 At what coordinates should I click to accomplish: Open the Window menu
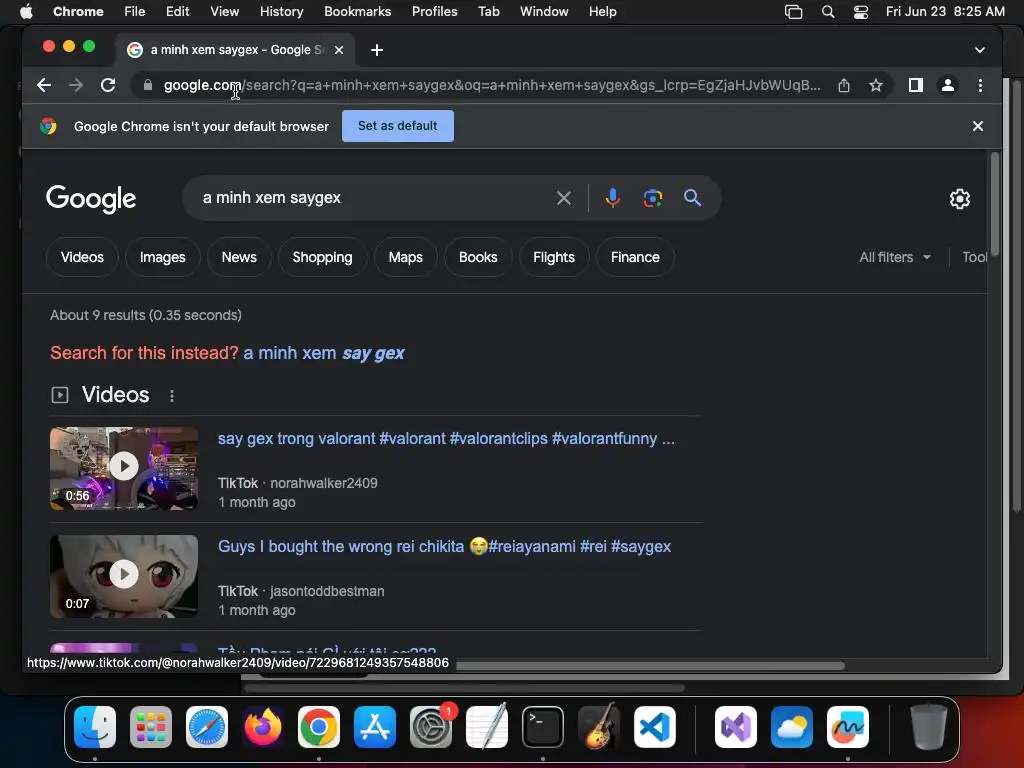click(544, 12)
